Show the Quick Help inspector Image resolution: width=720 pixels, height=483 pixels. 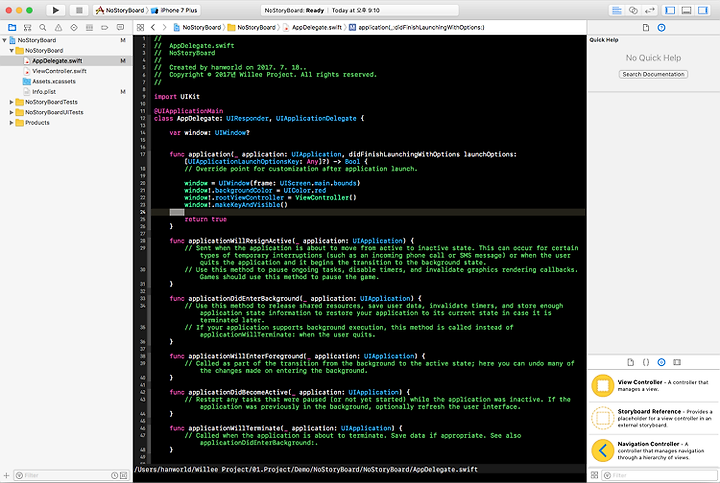[661, 28]
